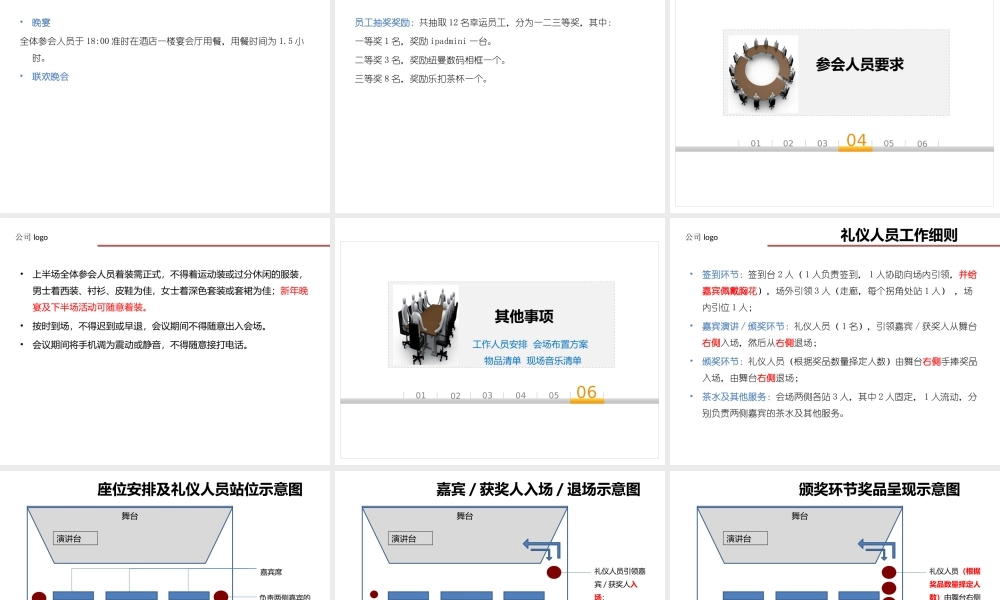The width and height of the screenshot is (1000, 600).
Task: Click the 礼仪人员工作细则 slide title
Action: click(899, 235)
